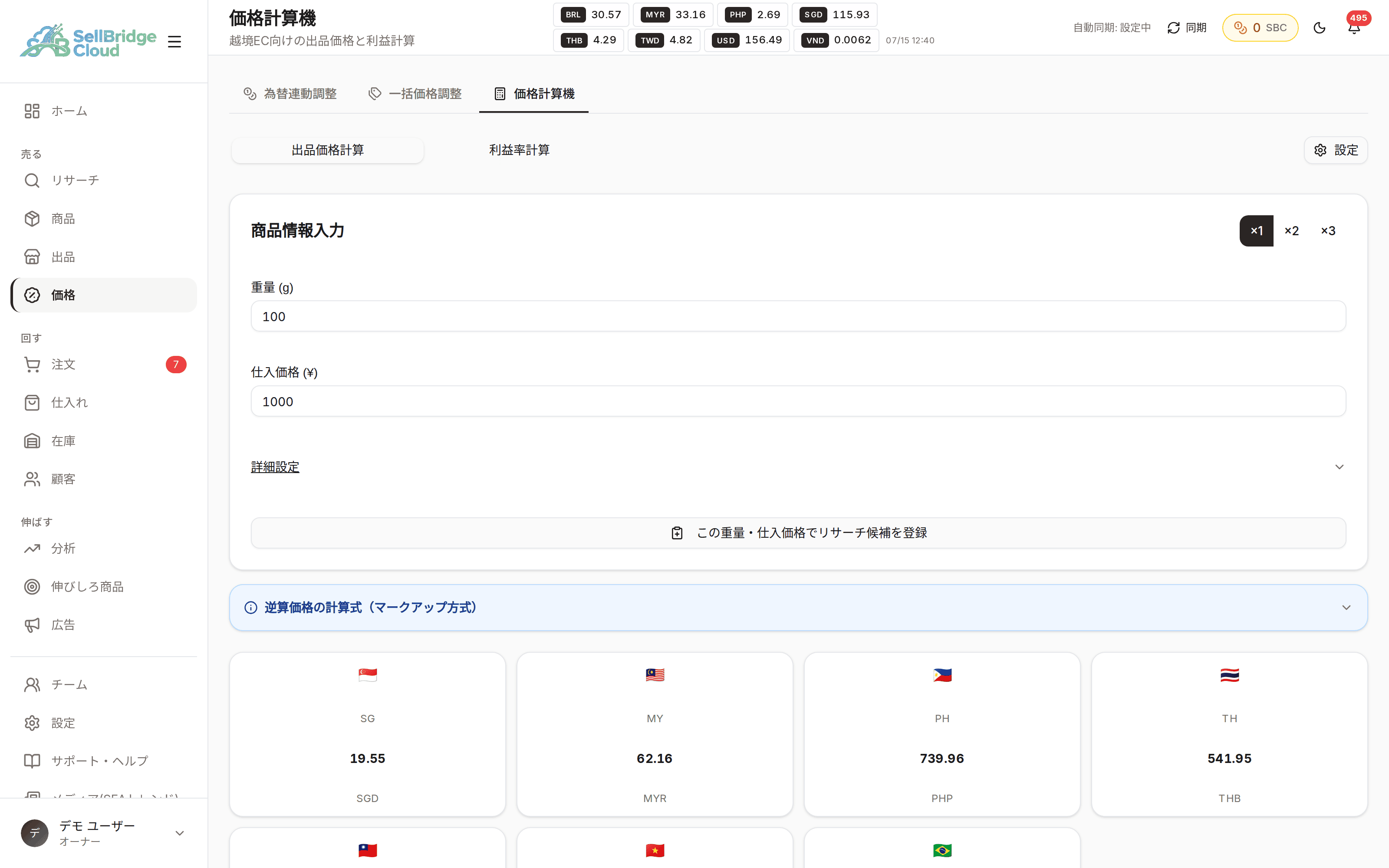Click the BRL 30.57 rate chip

pyautogui.click(x=591, y=14)
